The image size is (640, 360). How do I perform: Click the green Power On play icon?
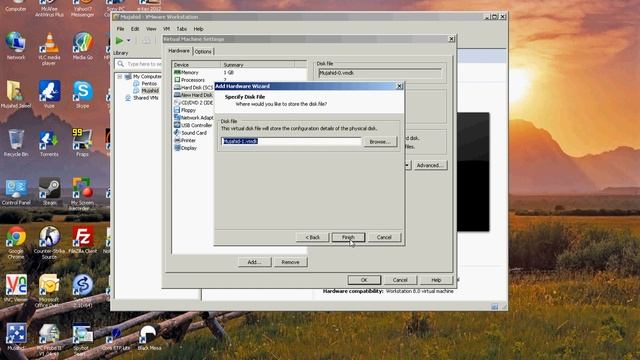119,40
